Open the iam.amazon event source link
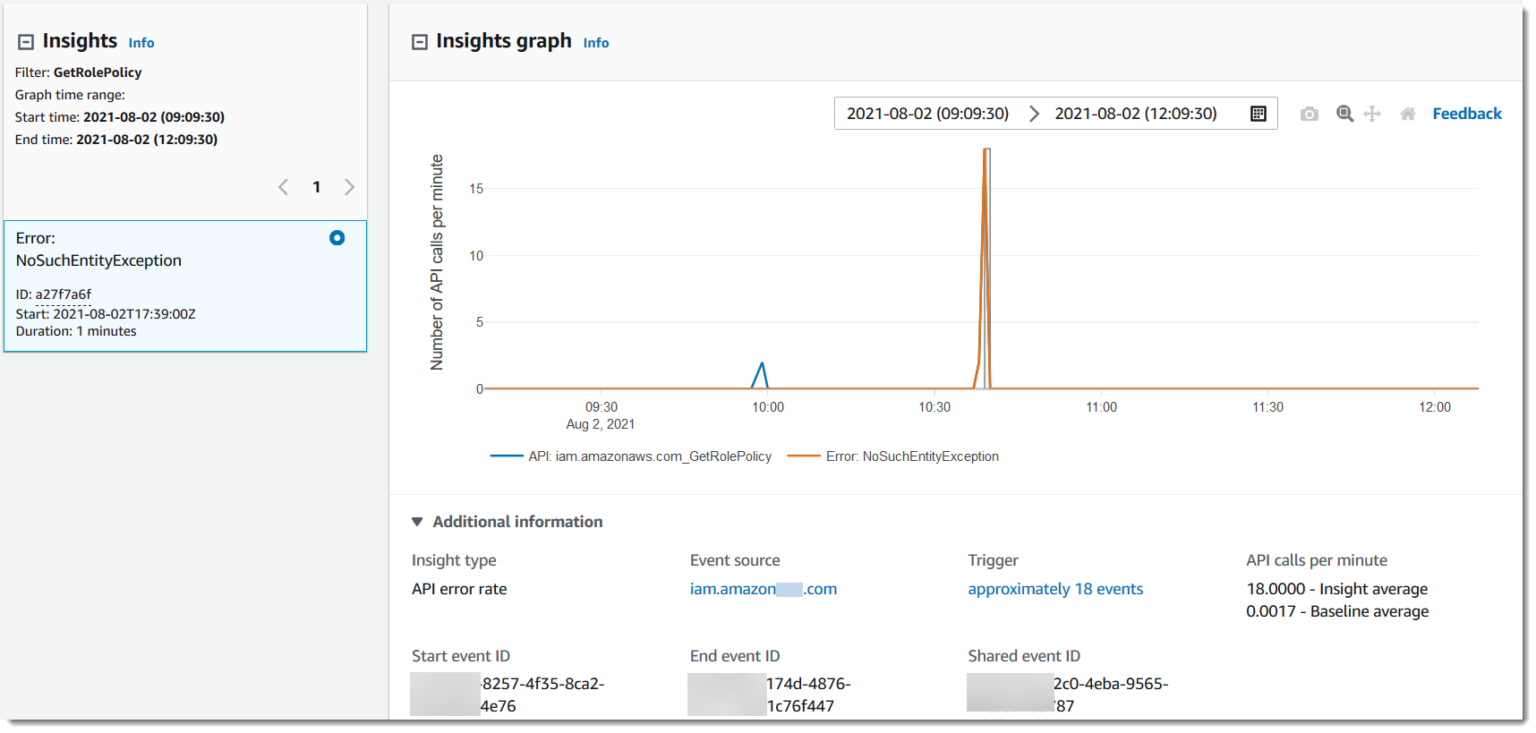1536x733 pixels. (x=763, y=589)
